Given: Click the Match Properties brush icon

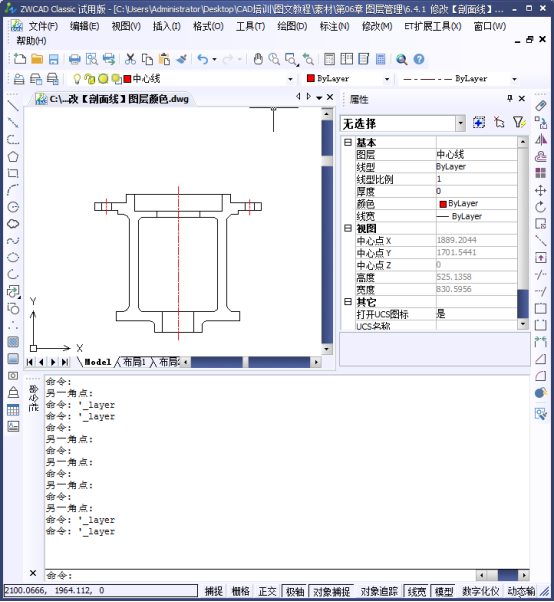Looking at the screenshot, I should pos(181,59).
